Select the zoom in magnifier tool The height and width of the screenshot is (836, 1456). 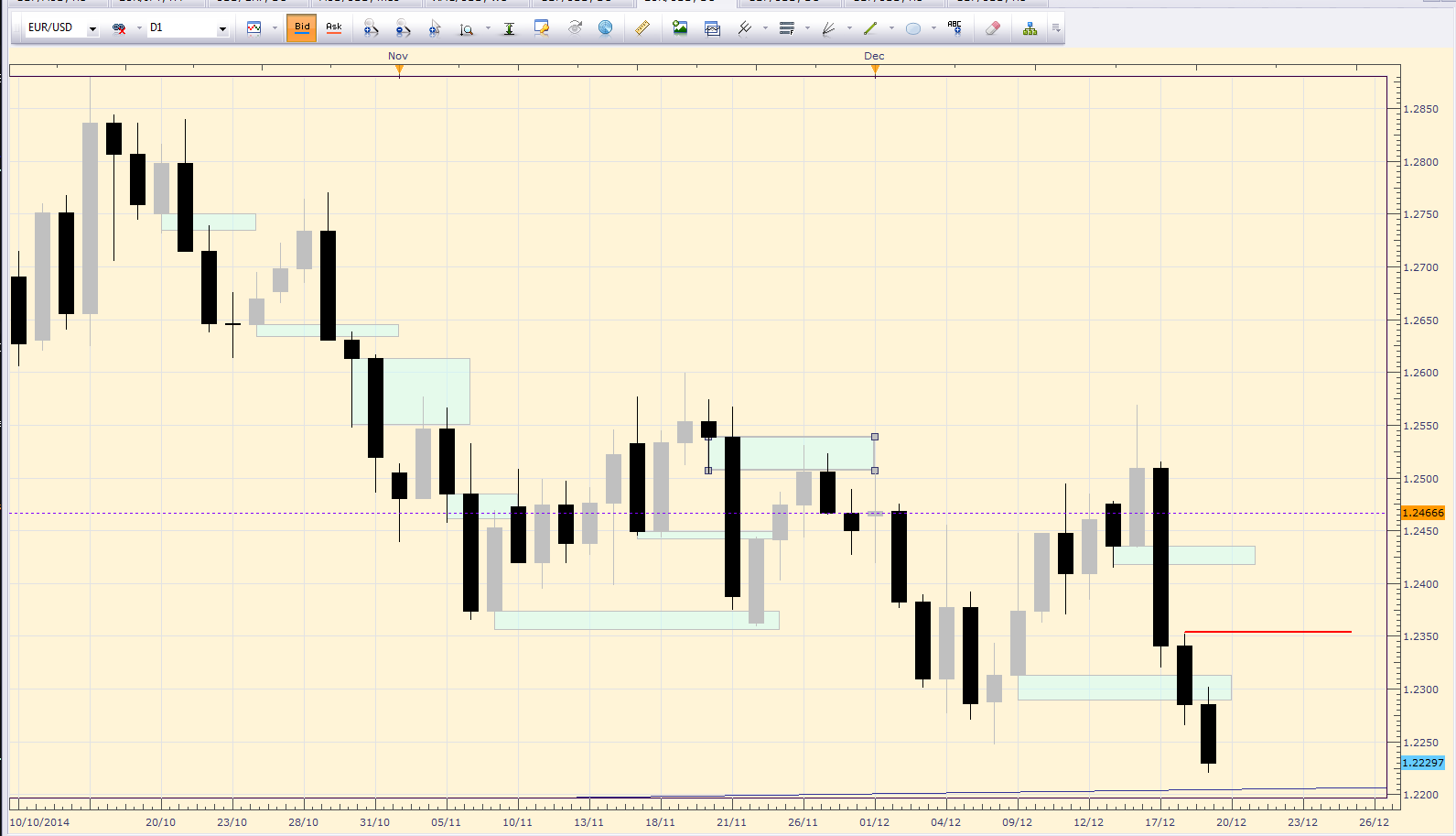click(x=371, y=28)
